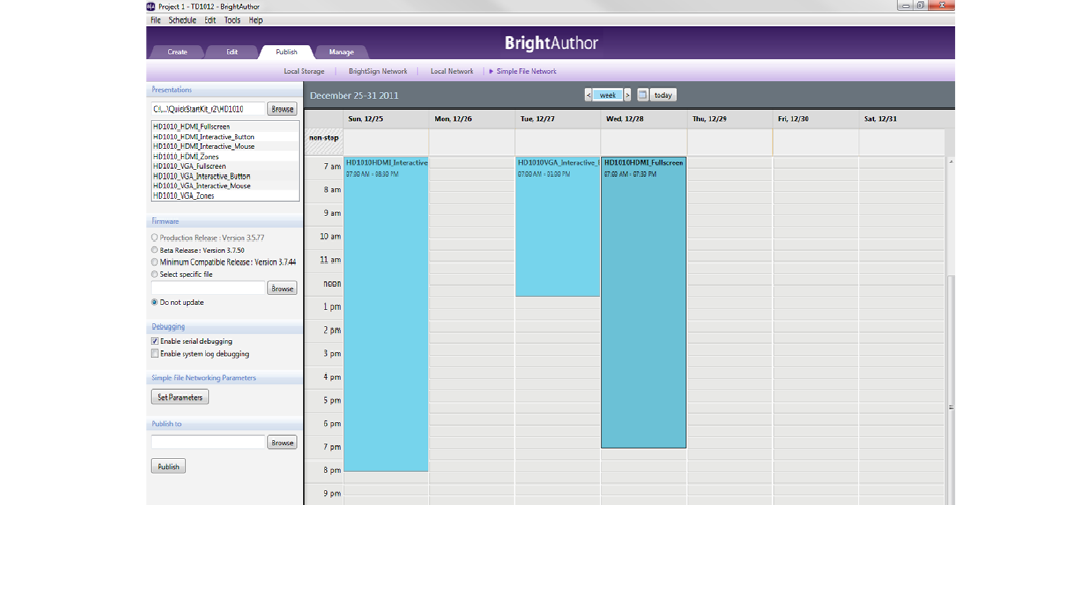
Task: Click Browse next to Publish to field
Action: (x=282, y=443)
